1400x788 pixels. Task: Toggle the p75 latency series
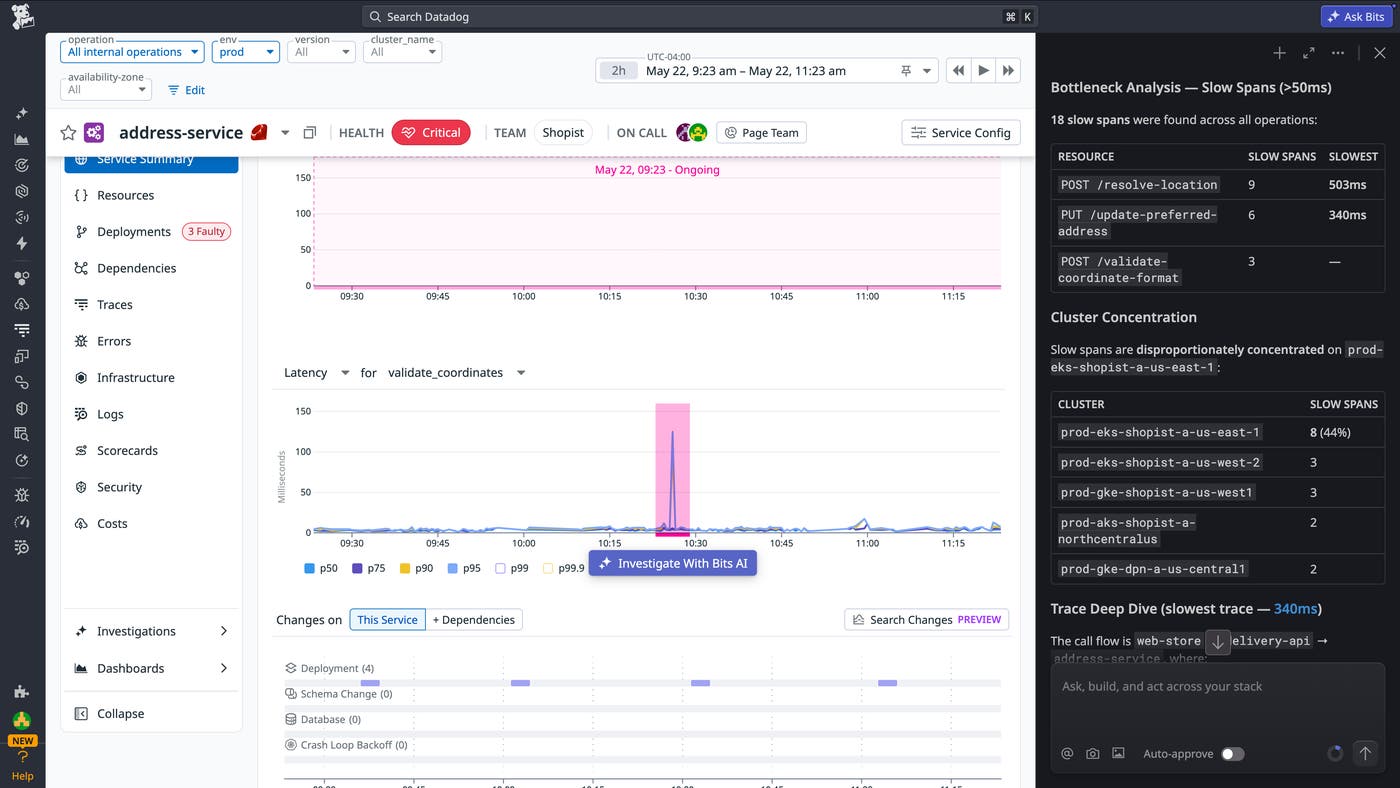pos(368,568)
